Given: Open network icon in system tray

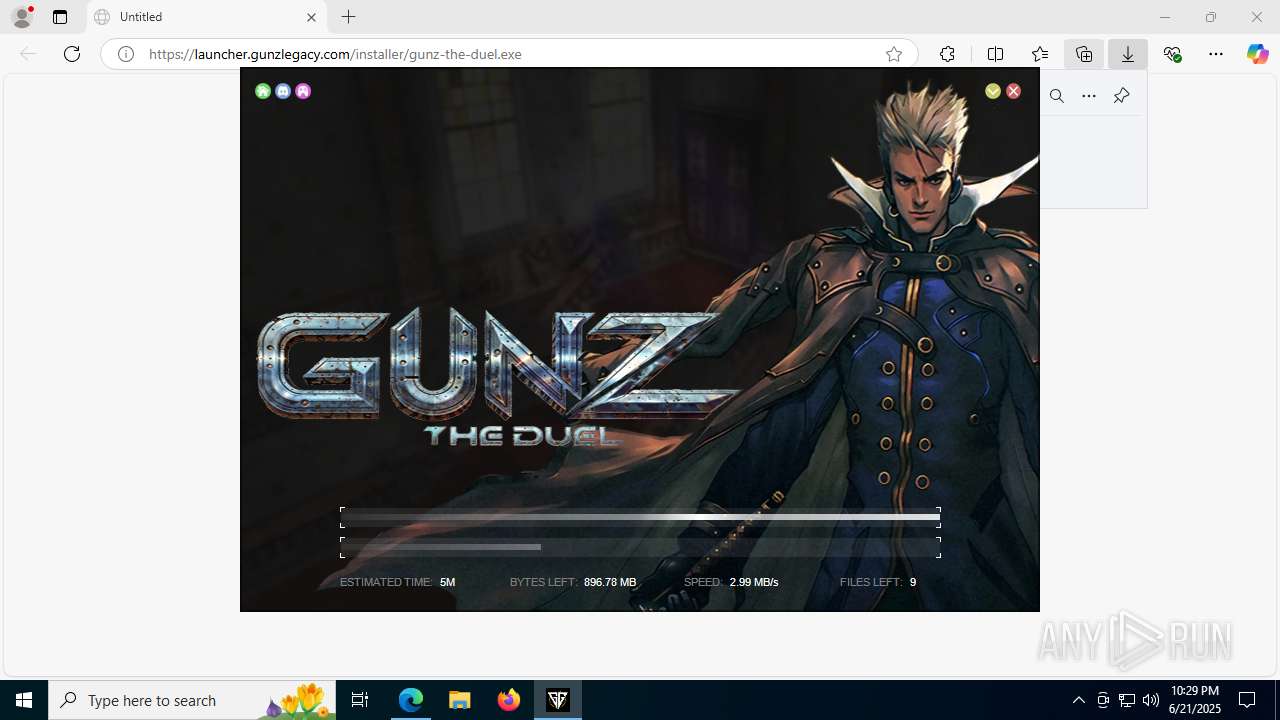Looking at the screenshot, I should click(1127, 700).
